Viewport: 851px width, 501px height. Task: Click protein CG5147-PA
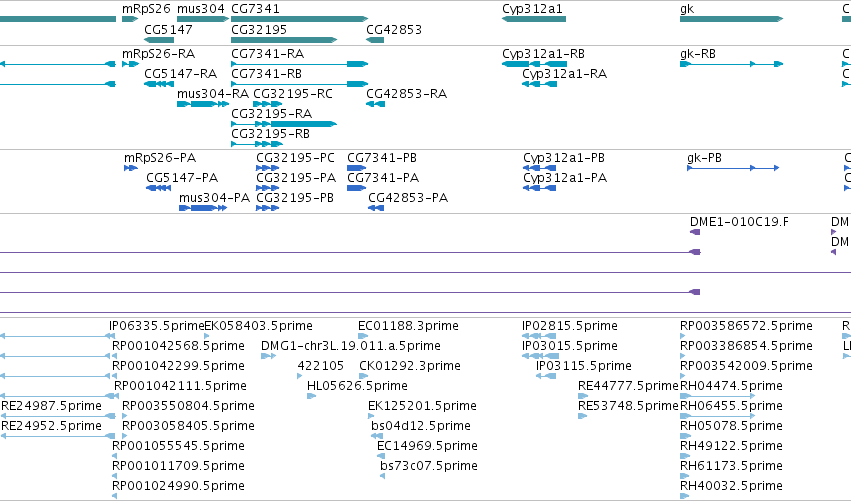click(x=158, y=188)
